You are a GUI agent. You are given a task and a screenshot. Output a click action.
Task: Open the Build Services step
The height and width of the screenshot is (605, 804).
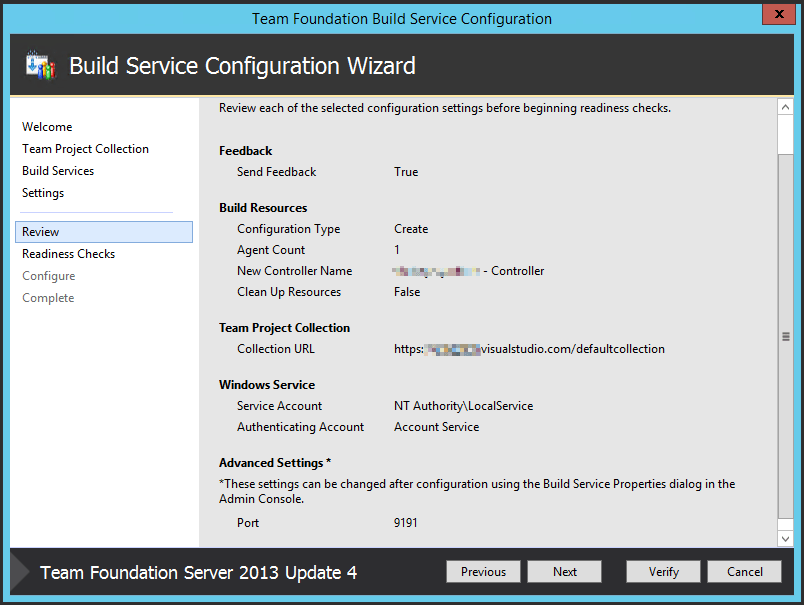[58, 171]
